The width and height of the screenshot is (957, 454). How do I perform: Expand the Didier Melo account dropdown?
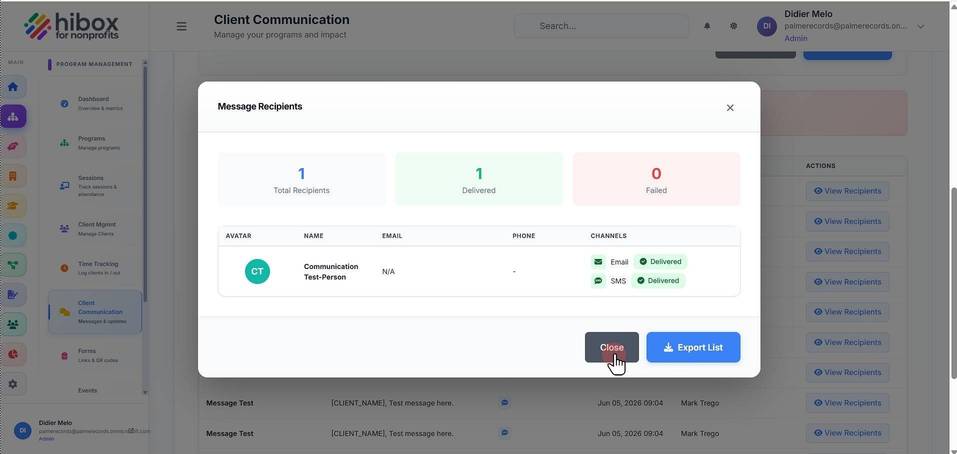920,26
